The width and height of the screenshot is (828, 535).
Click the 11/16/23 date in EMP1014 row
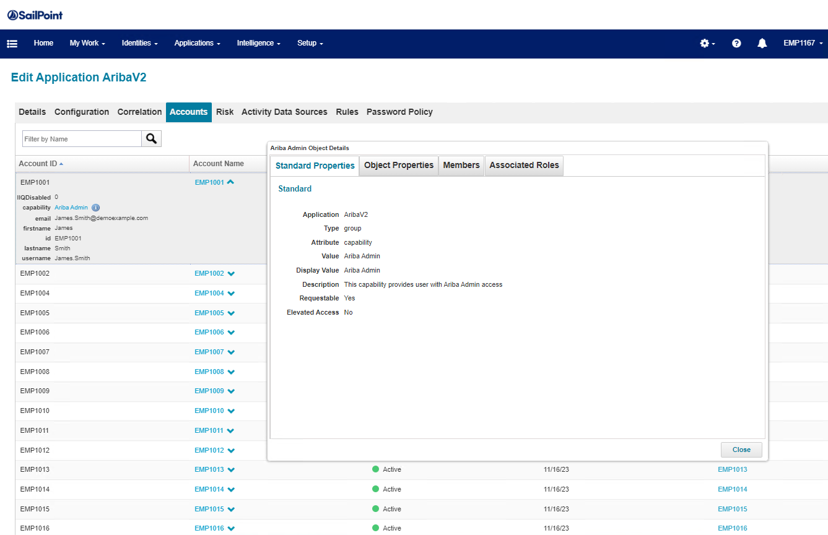point(556,490)
